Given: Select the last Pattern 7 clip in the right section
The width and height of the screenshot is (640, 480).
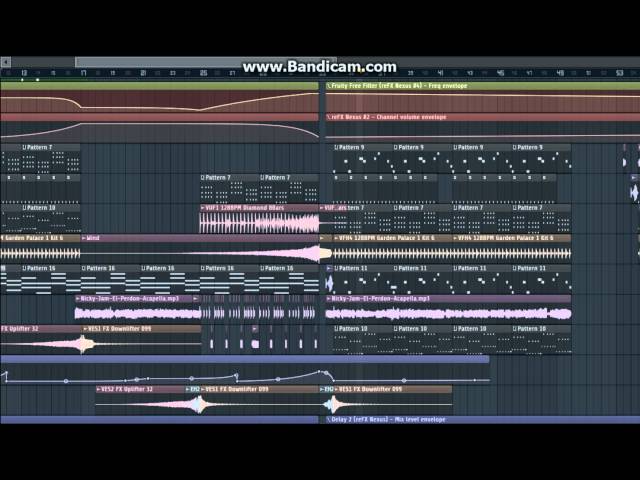Looking at the screenshot, I should coord(541,219).
